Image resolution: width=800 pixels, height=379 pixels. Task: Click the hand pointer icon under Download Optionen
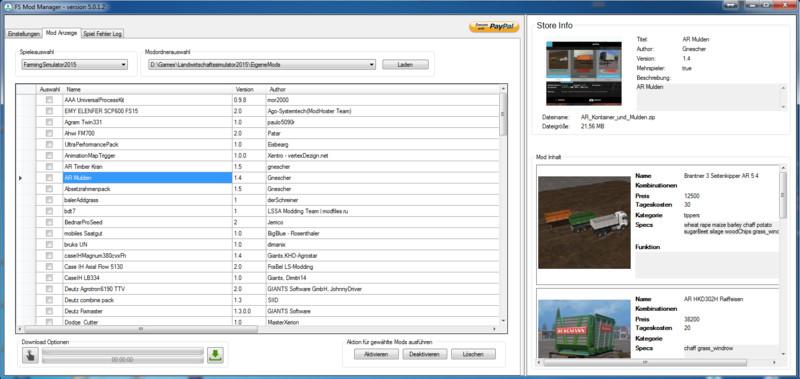click(x=30, y=356)
